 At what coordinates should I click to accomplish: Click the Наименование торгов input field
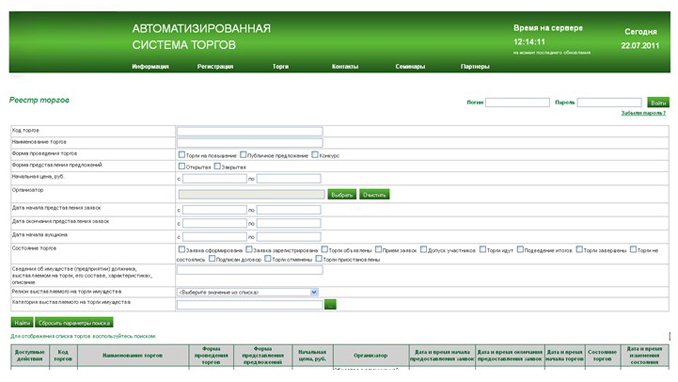249,143
